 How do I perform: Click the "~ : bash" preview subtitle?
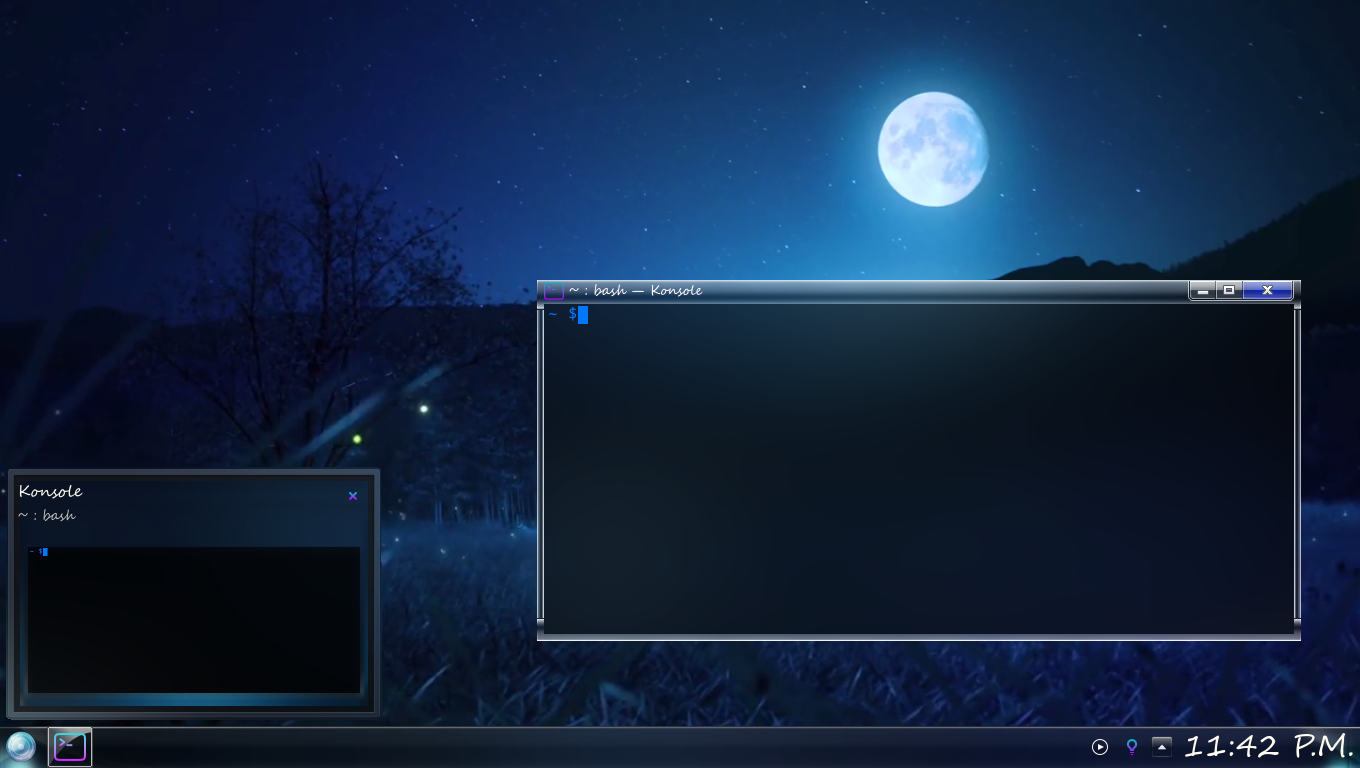click(x=46, y=516)
